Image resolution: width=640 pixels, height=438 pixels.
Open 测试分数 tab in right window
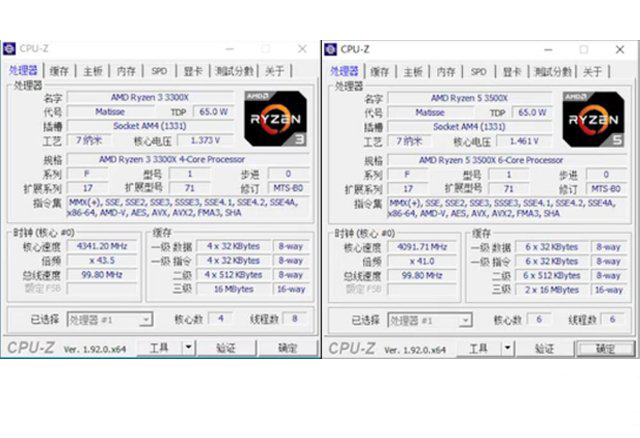[553, 72]
